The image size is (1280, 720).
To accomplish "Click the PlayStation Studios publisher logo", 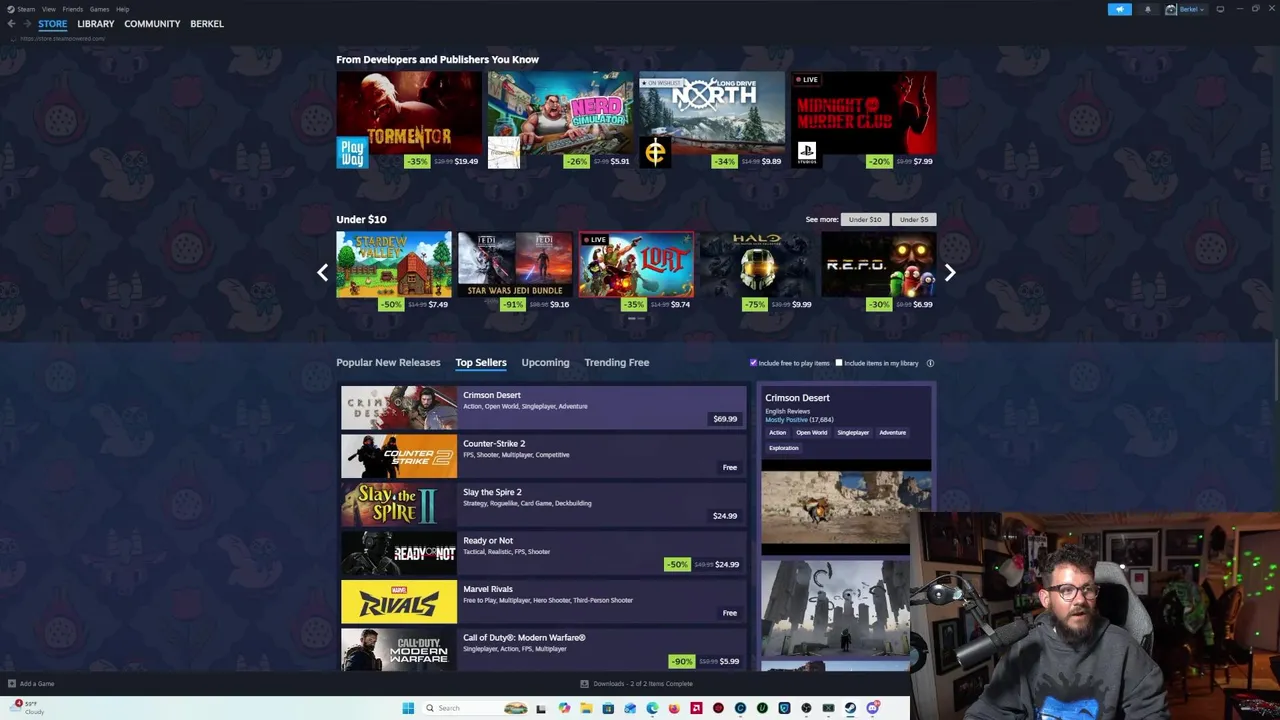I will 807,153.
